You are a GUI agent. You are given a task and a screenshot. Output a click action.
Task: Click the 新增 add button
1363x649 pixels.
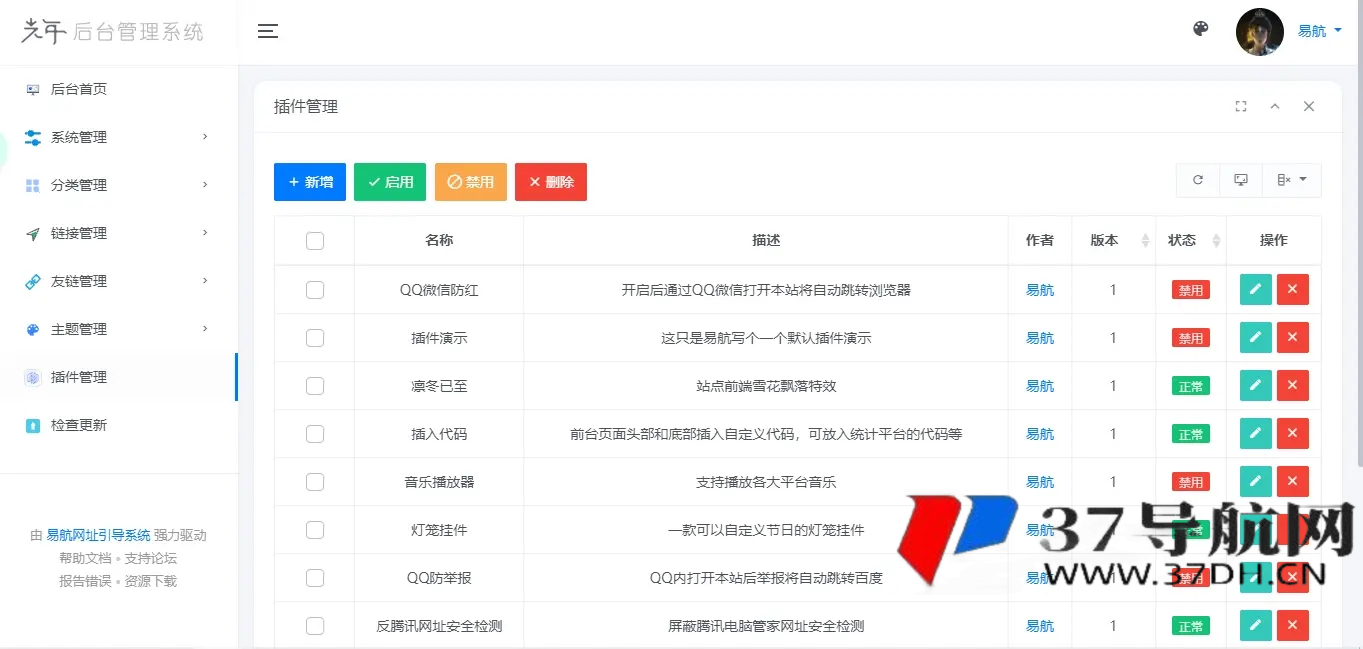310,182
